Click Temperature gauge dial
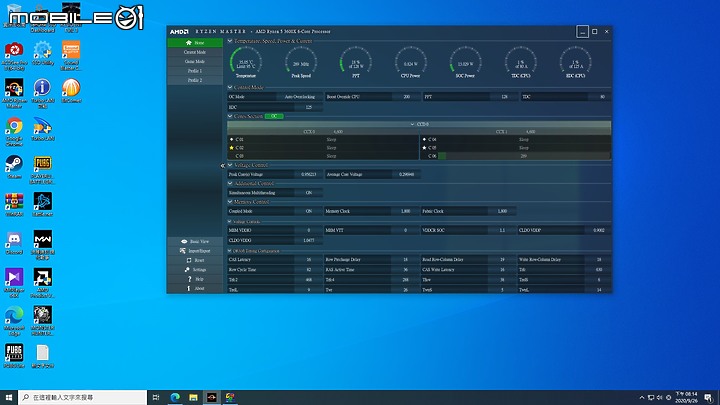The image size is (720, 405). pos(246,62)
